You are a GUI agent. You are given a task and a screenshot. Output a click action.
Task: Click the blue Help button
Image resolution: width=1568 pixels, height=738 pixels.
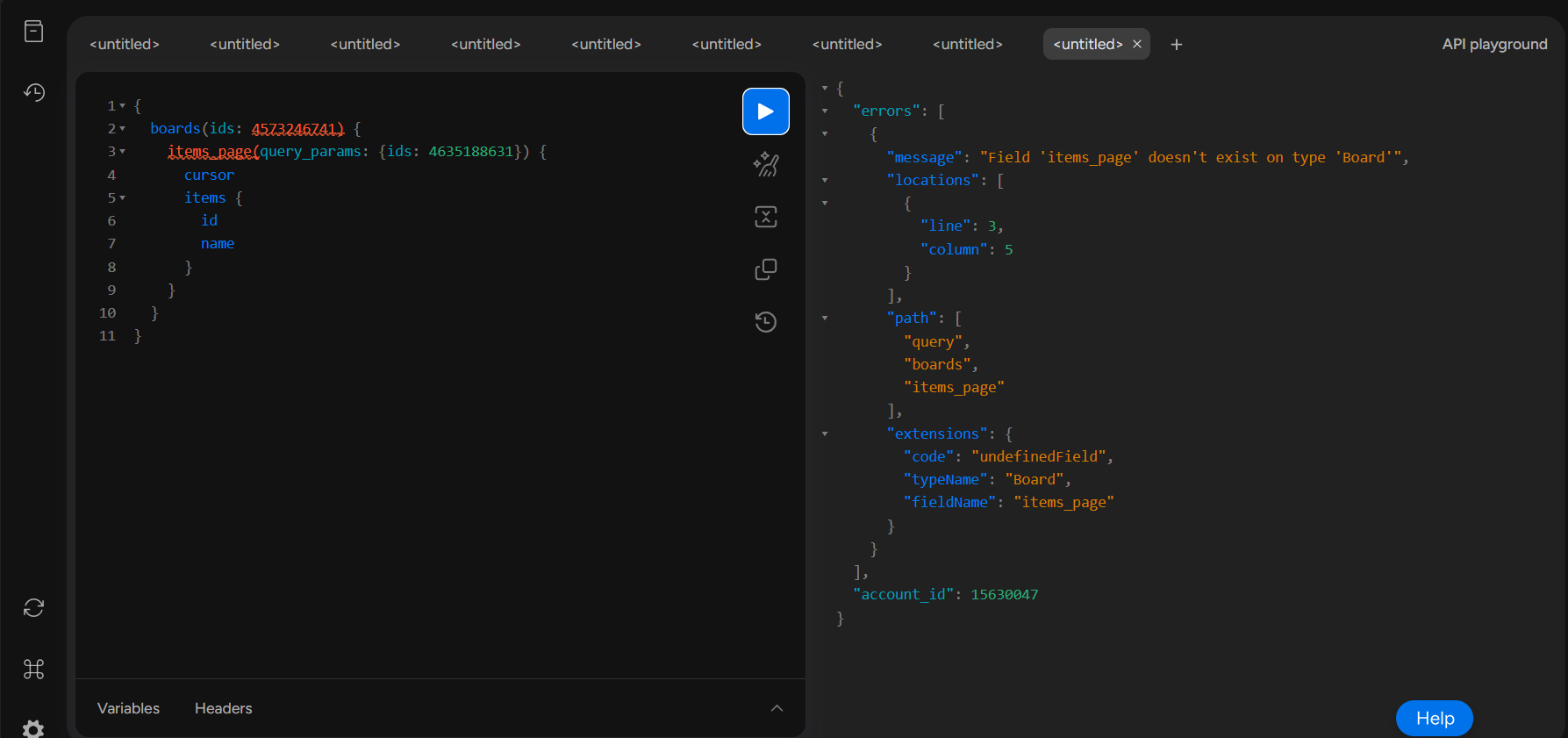click(1435, 719)
